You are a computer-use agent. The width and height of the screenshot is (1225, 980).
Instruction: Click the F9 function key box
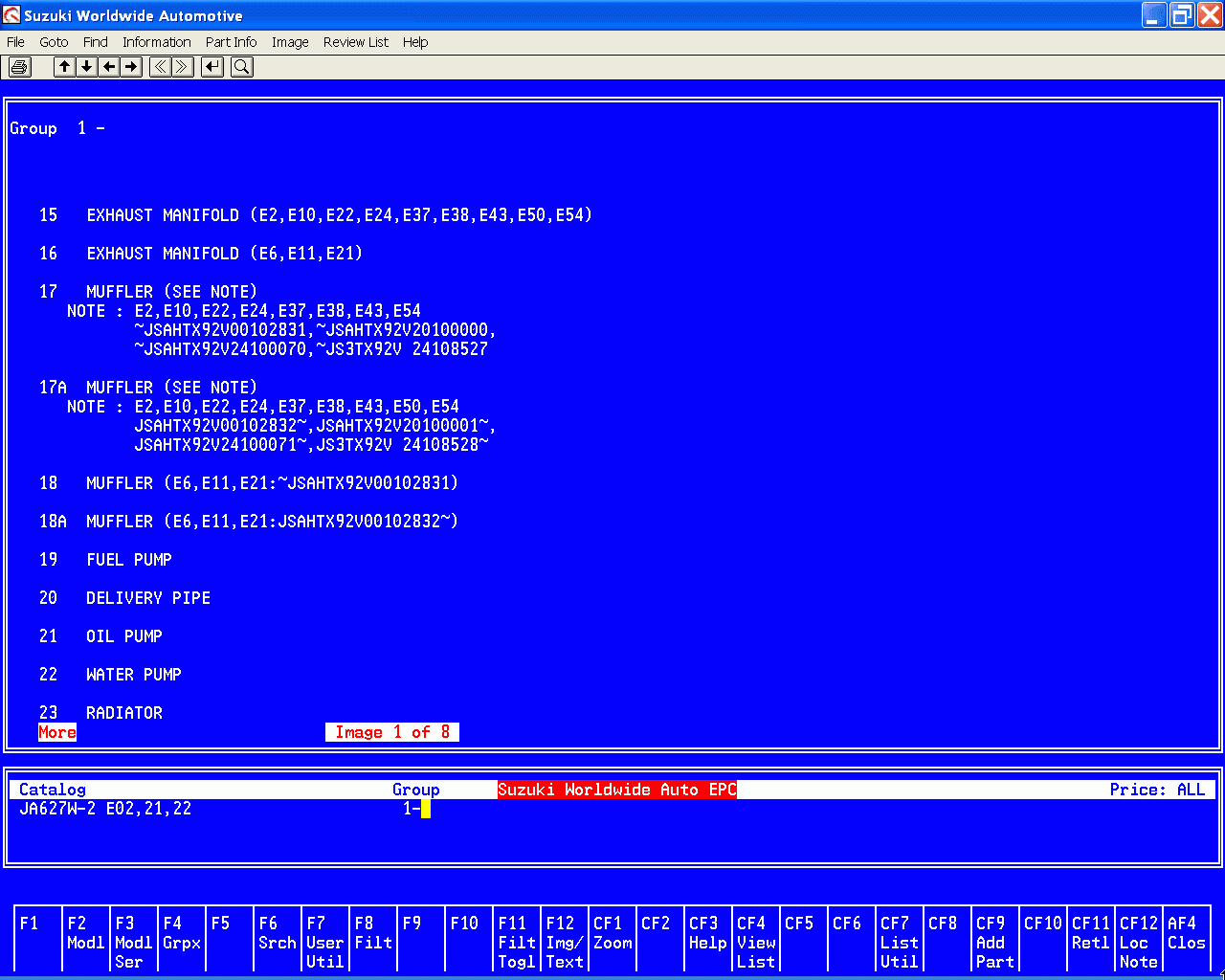[421, 939]
